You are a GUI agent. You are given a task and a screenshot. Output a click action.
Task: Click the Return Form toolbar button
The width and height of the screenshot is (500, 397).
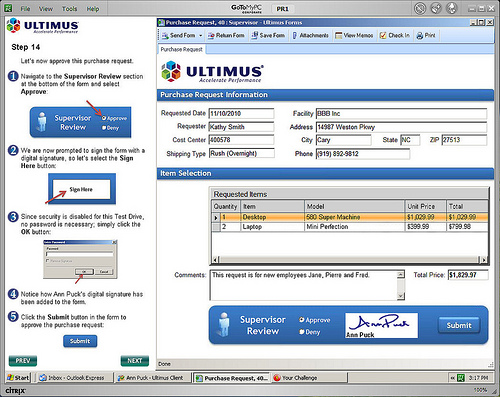(226, 35)
